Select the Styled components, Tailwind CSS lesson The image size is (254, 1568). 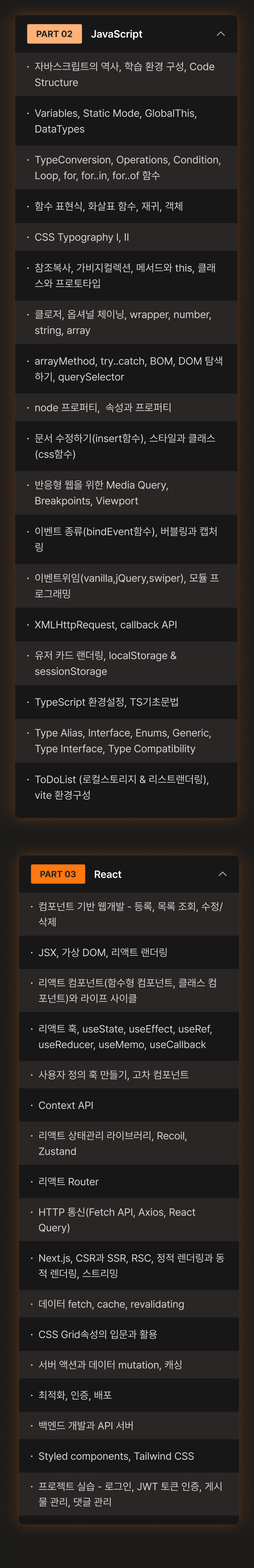pyautogui.click(x=116, y=1456)
